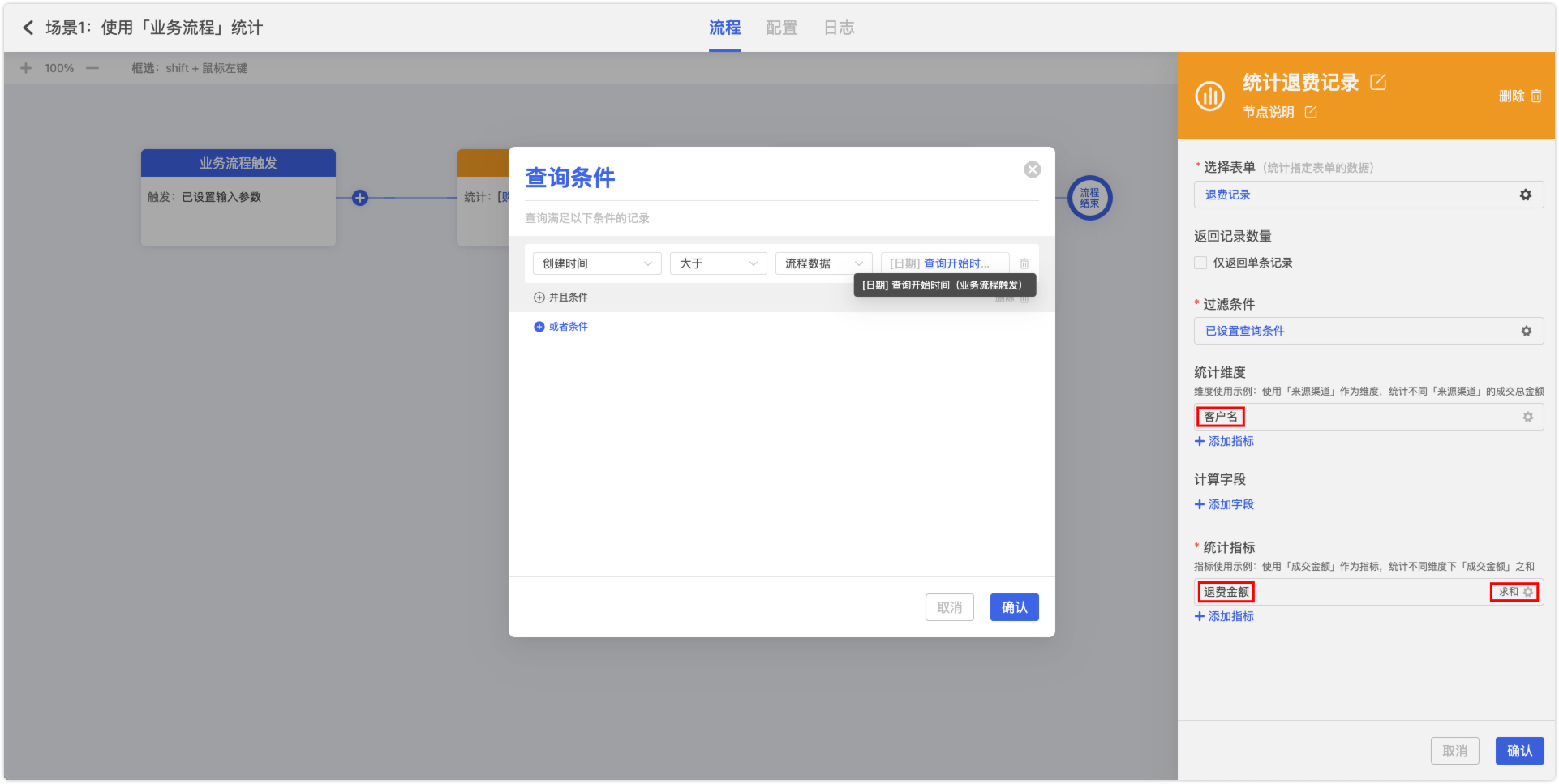
Task: Click the gear icon in the 客户名 dimension row
Action: point(1527,417)
